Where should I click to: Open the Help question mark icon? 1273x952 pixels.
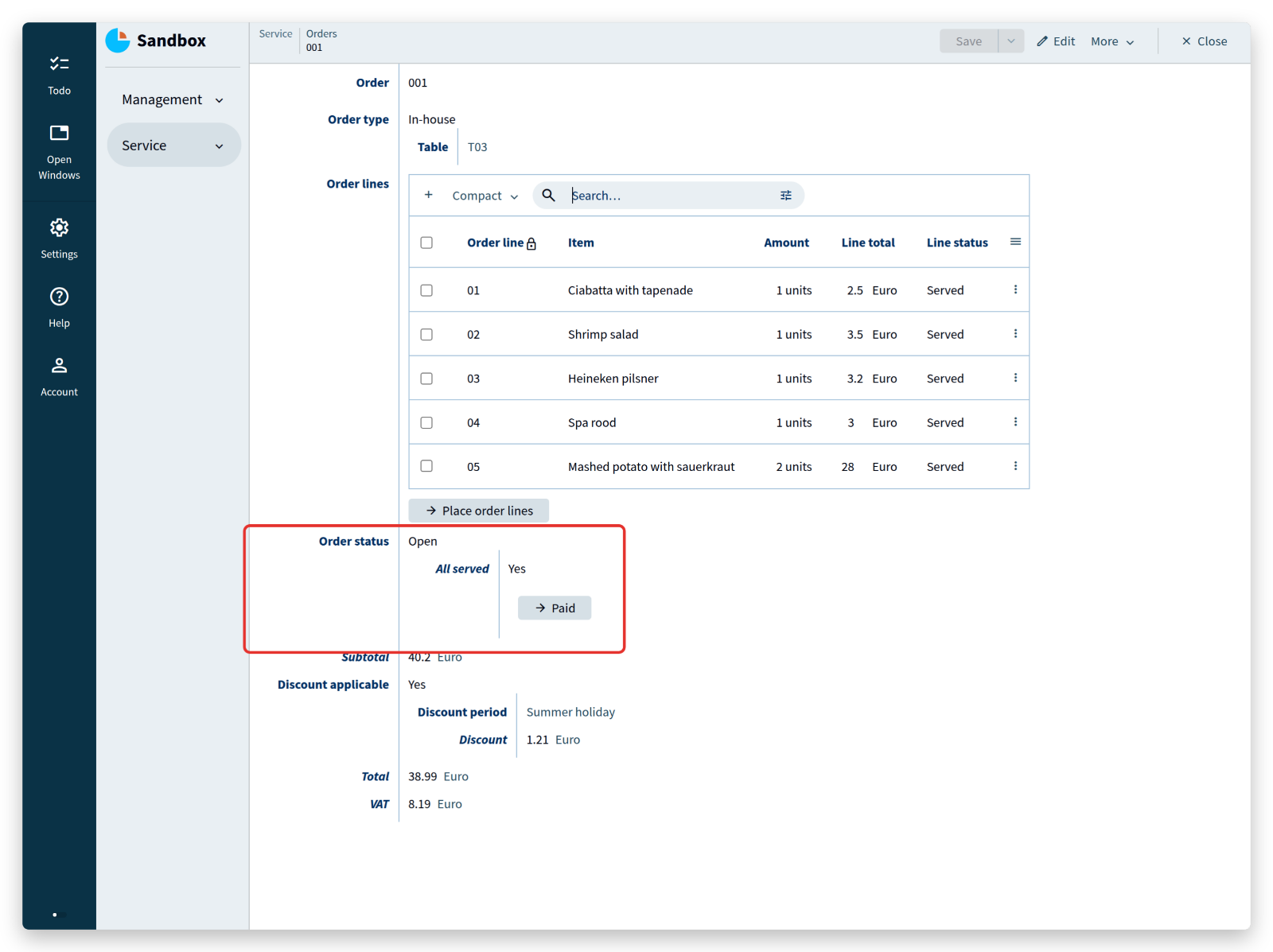click(59, 297)
